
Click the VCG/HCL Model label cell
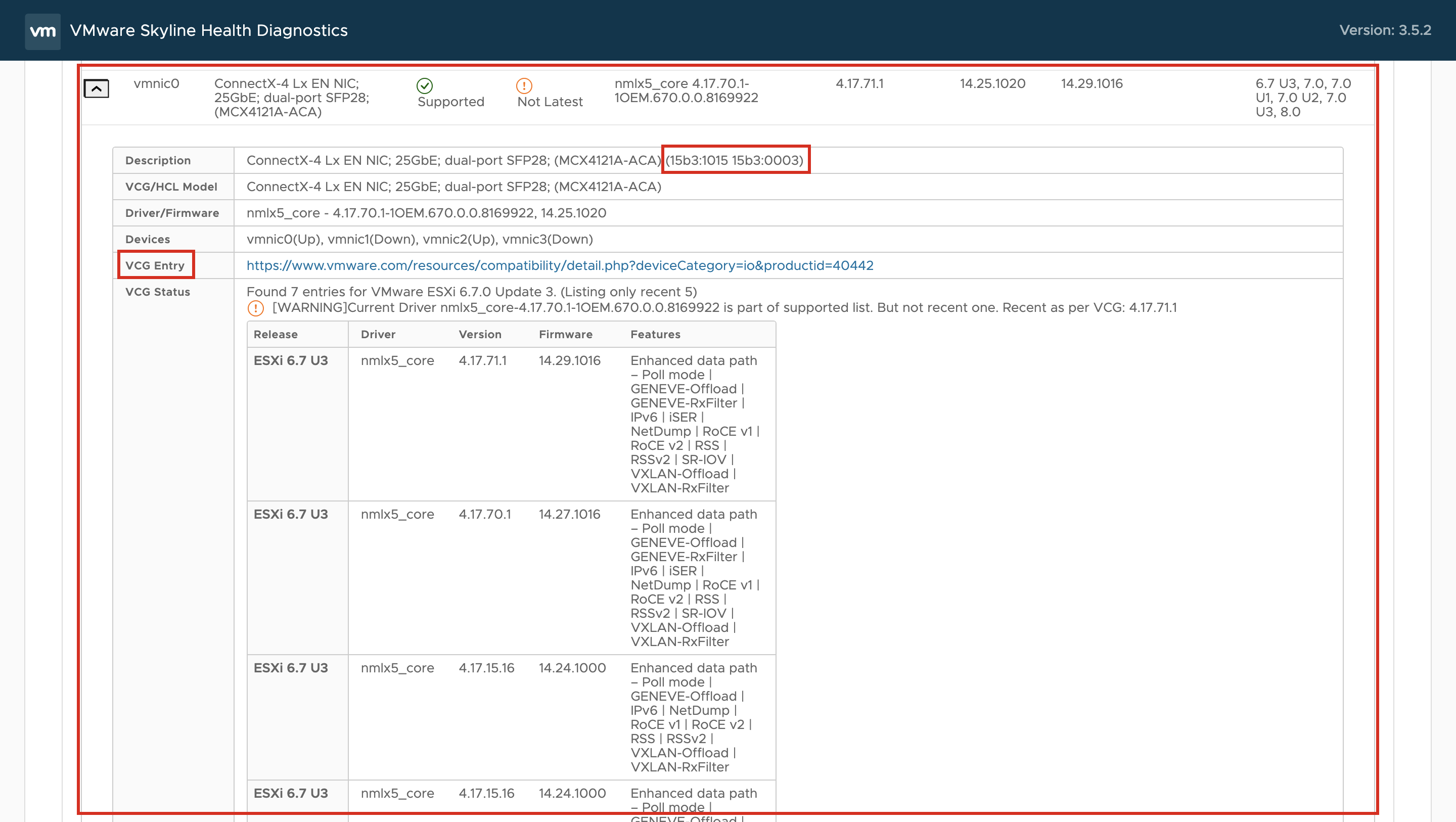click(173, 187)
